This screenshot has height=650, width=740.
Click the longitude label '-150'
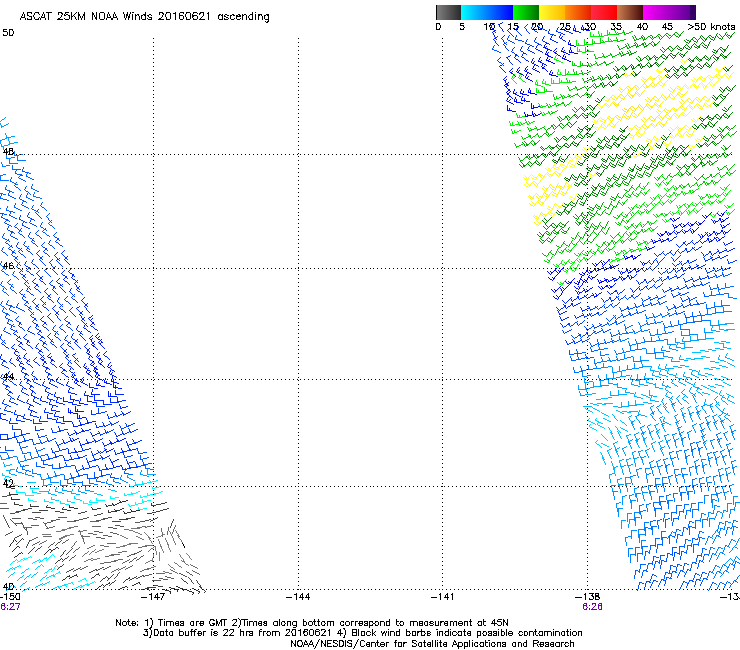pyautogui.click(x=10, y=597)
